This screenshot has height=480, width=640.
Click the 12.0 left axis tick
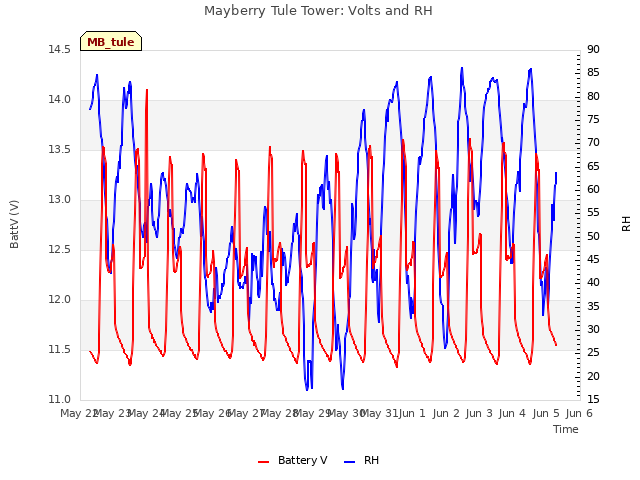point(59,300)
